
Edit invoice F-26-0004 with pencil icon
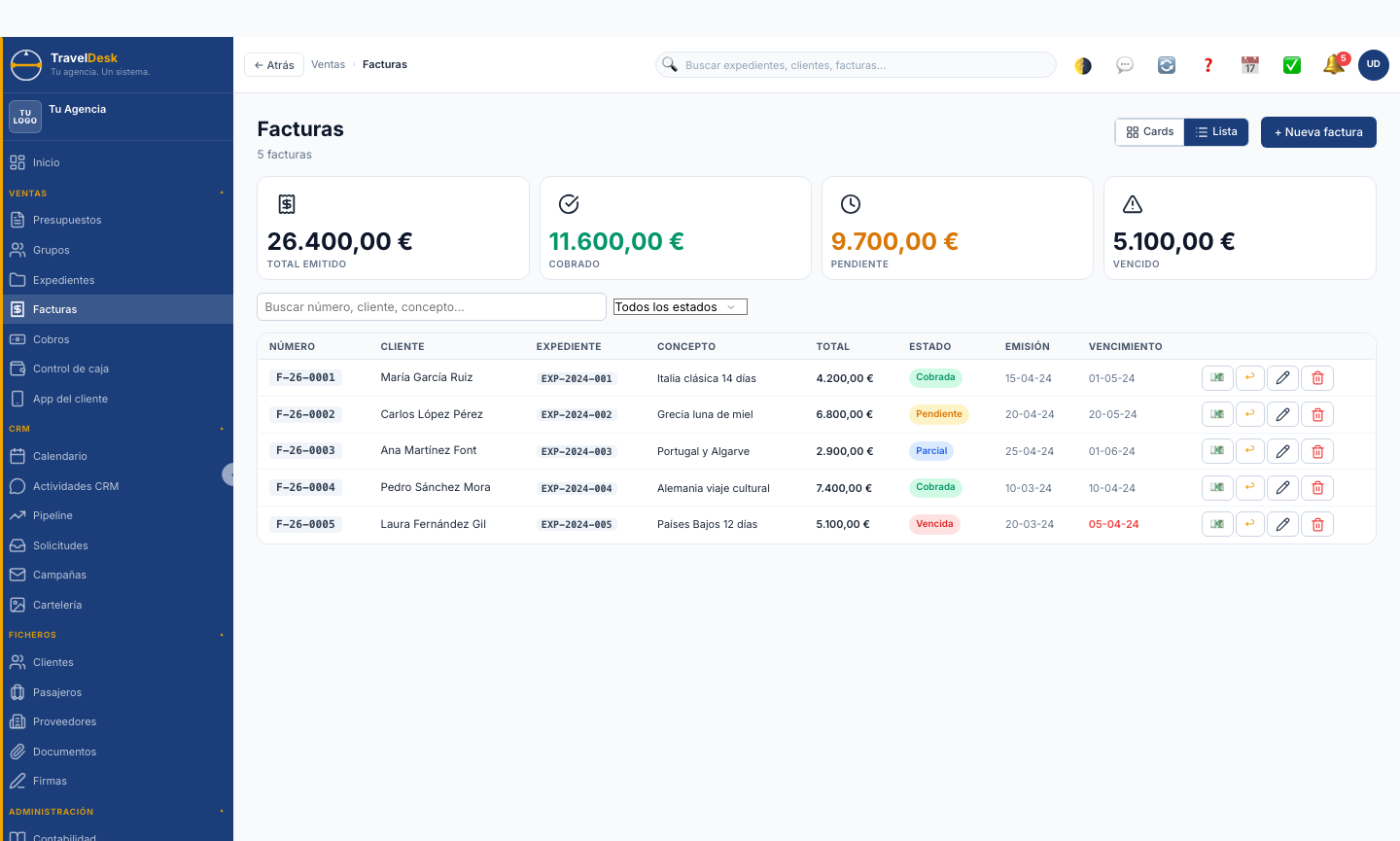[1283, 488]
